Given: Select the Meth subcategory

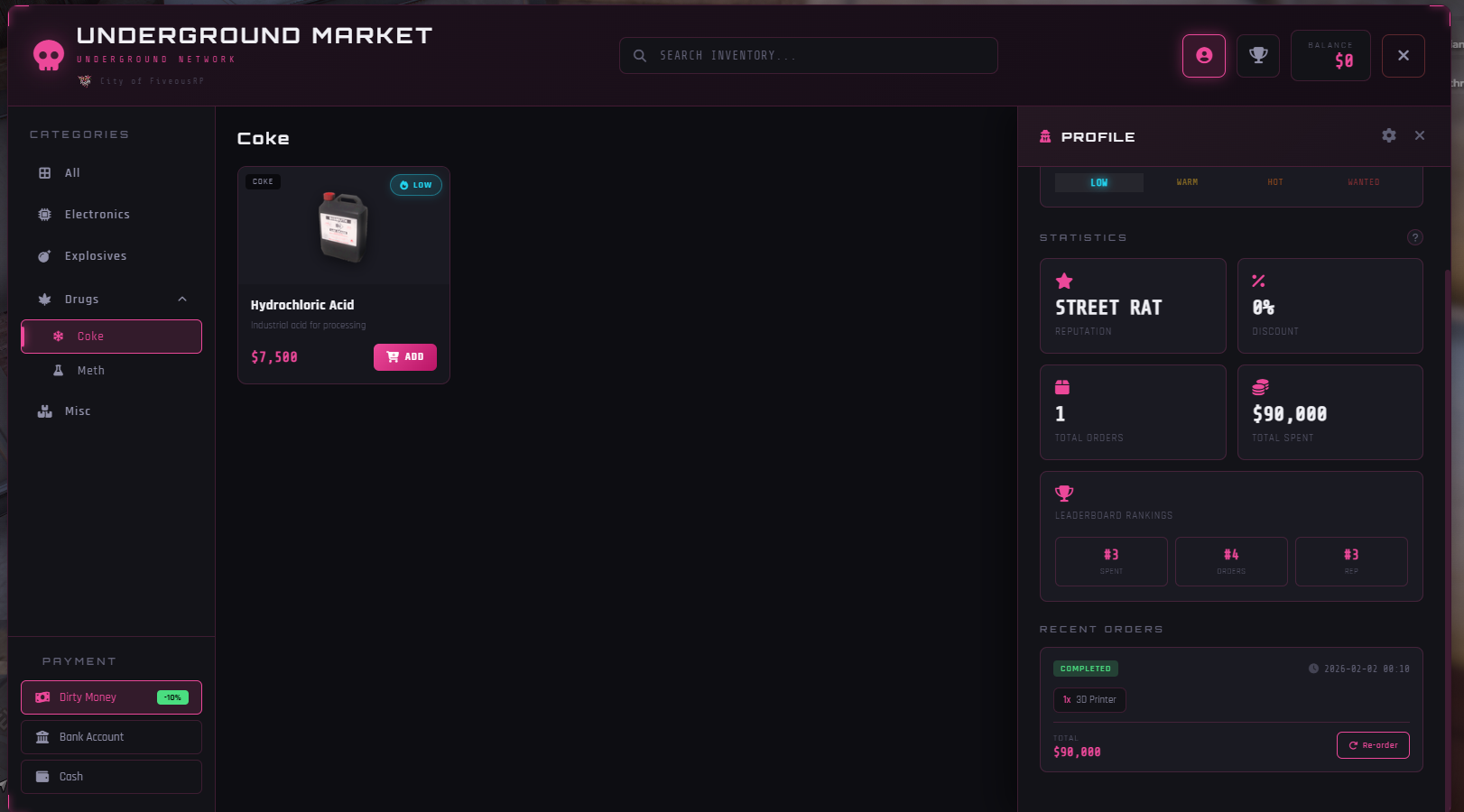Looking at the screenshot, I should [x=112, y=371].
